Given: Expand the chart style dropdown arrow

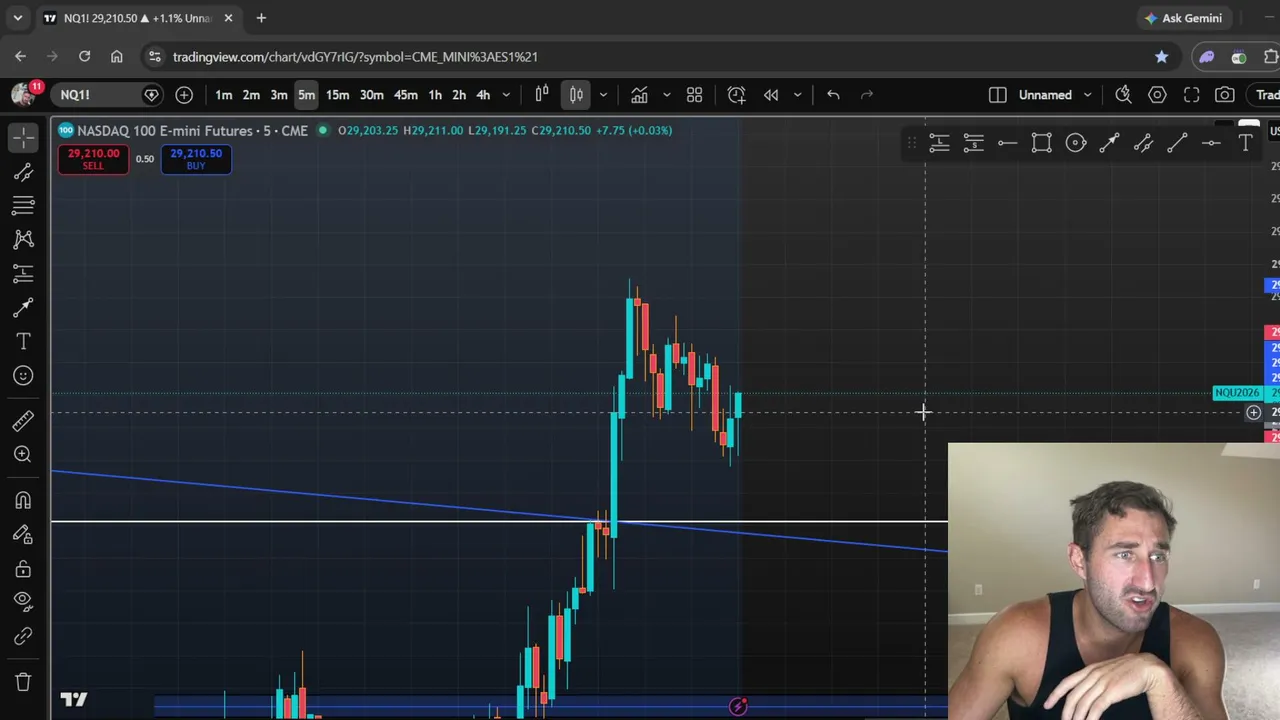Looking at the screenshot, I should [x=603, y=95].
